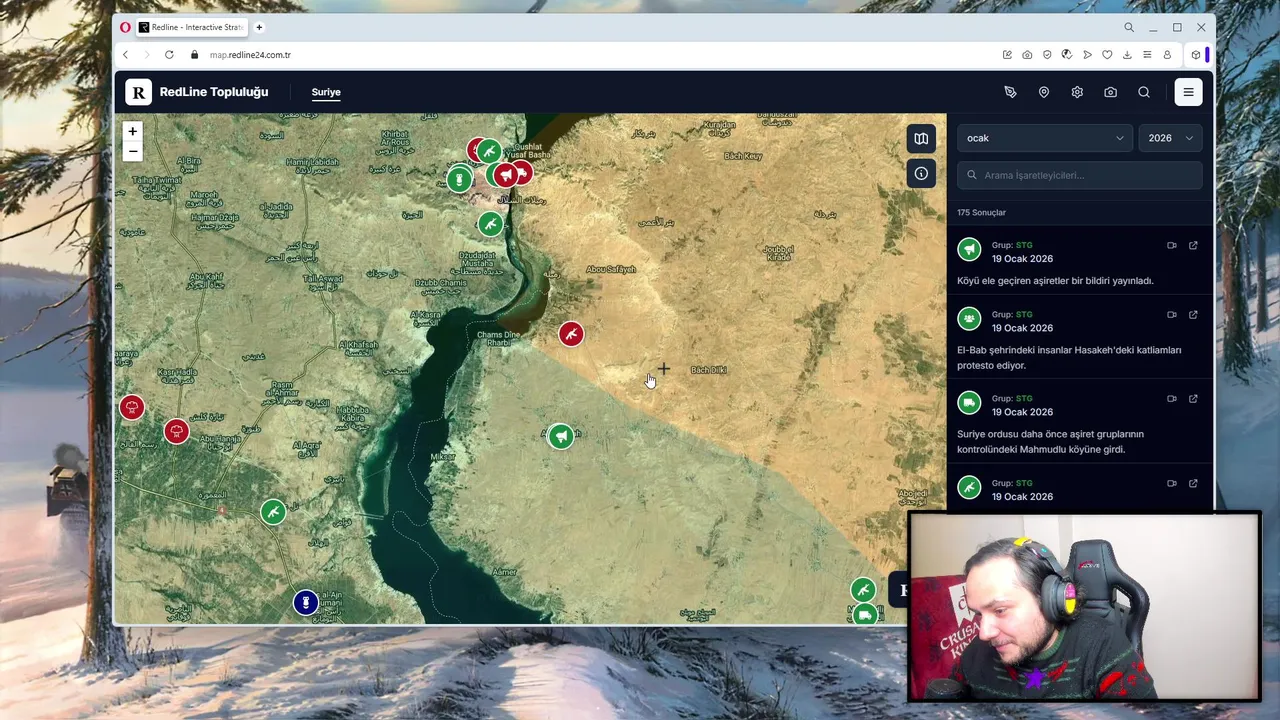Image resolution: width=1280 pixels, height=720 pixels.
Task: Open external link for 'Köyü ele geçiren' entry
Action: (x=1193, y=245)
